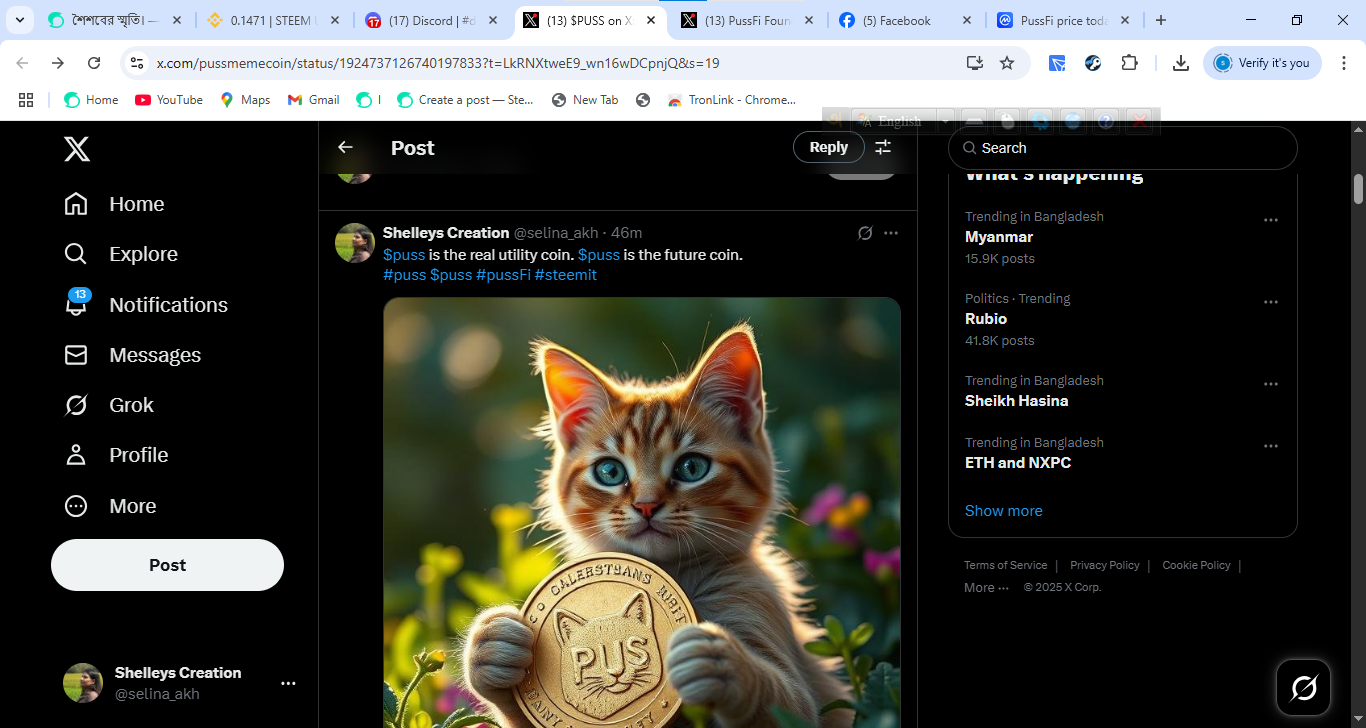This screenshot has height=728, width=1366.
Task: Click the browser forward arrow
Action: (58, 63)
